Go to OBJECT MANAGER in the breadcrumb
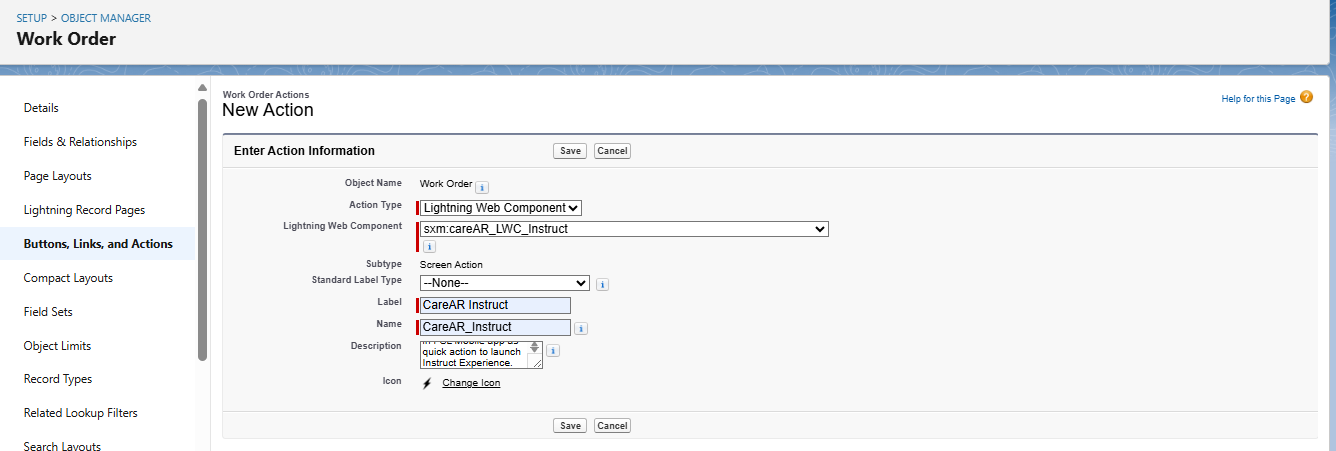 pos(106,19)
